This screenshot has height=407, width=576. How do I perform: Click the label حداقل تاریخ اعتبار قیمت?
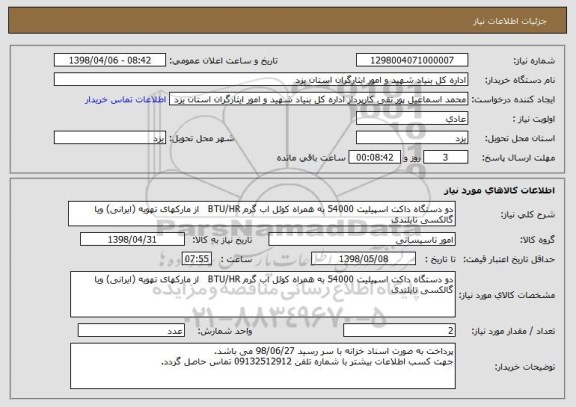(x=509, y=259)
